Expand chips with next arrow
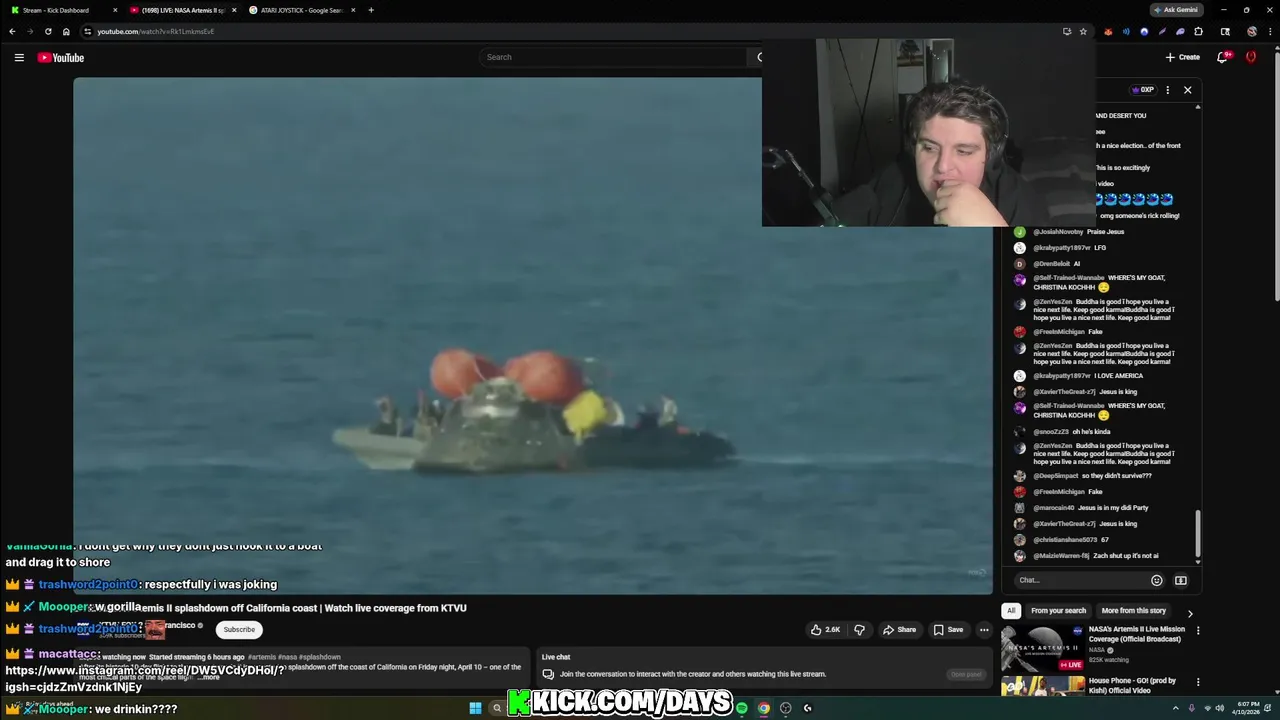The height and width of the screenshot is (720, 1280). [x=1189, y=613]
